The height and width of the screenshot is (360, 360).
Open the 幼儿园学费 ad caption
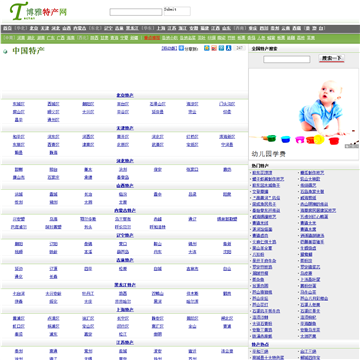269,154
